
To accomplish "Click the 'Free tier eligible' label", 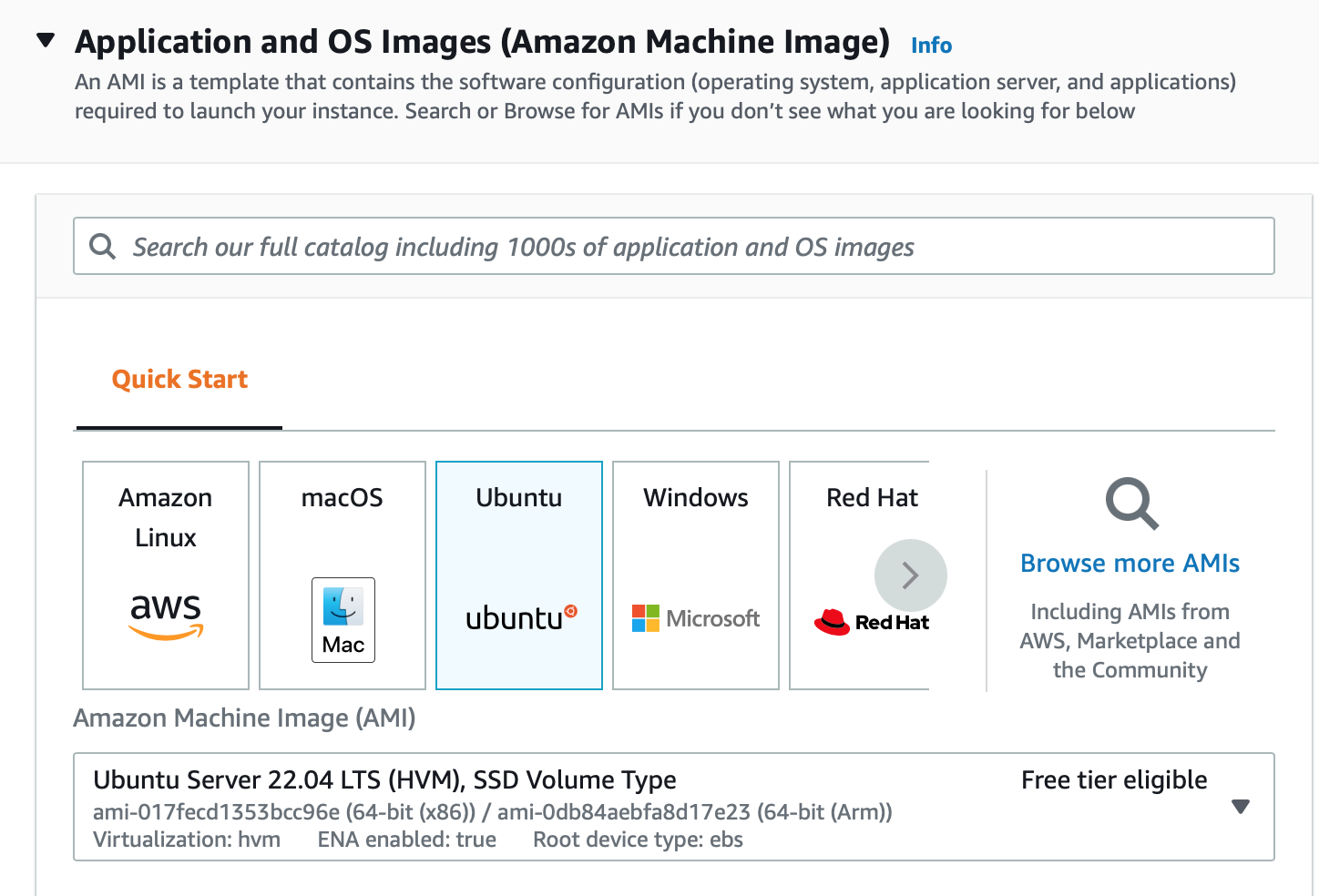I will pyautogui.click(x=1114, y=780).
